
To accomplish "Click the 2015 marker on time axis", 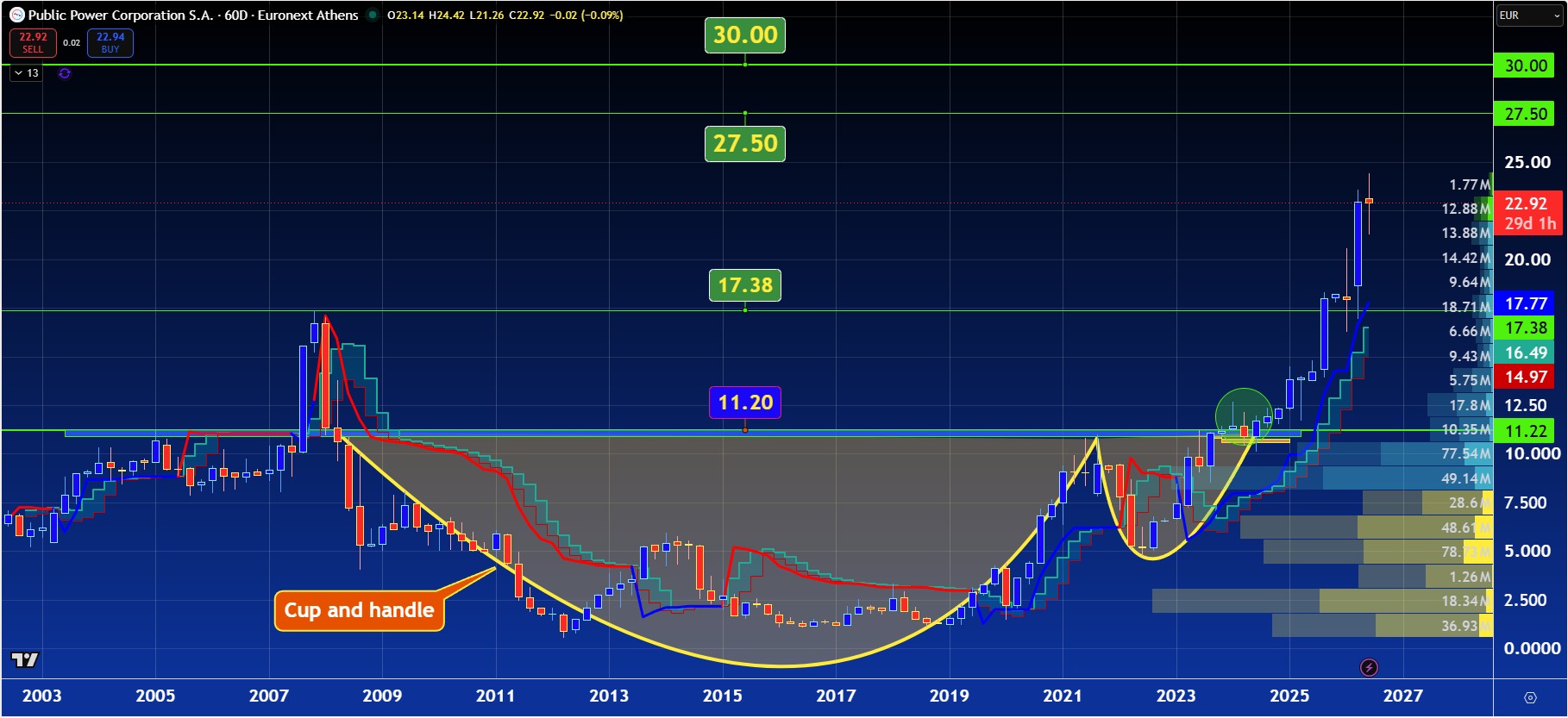I will click(x=722, y=696).
